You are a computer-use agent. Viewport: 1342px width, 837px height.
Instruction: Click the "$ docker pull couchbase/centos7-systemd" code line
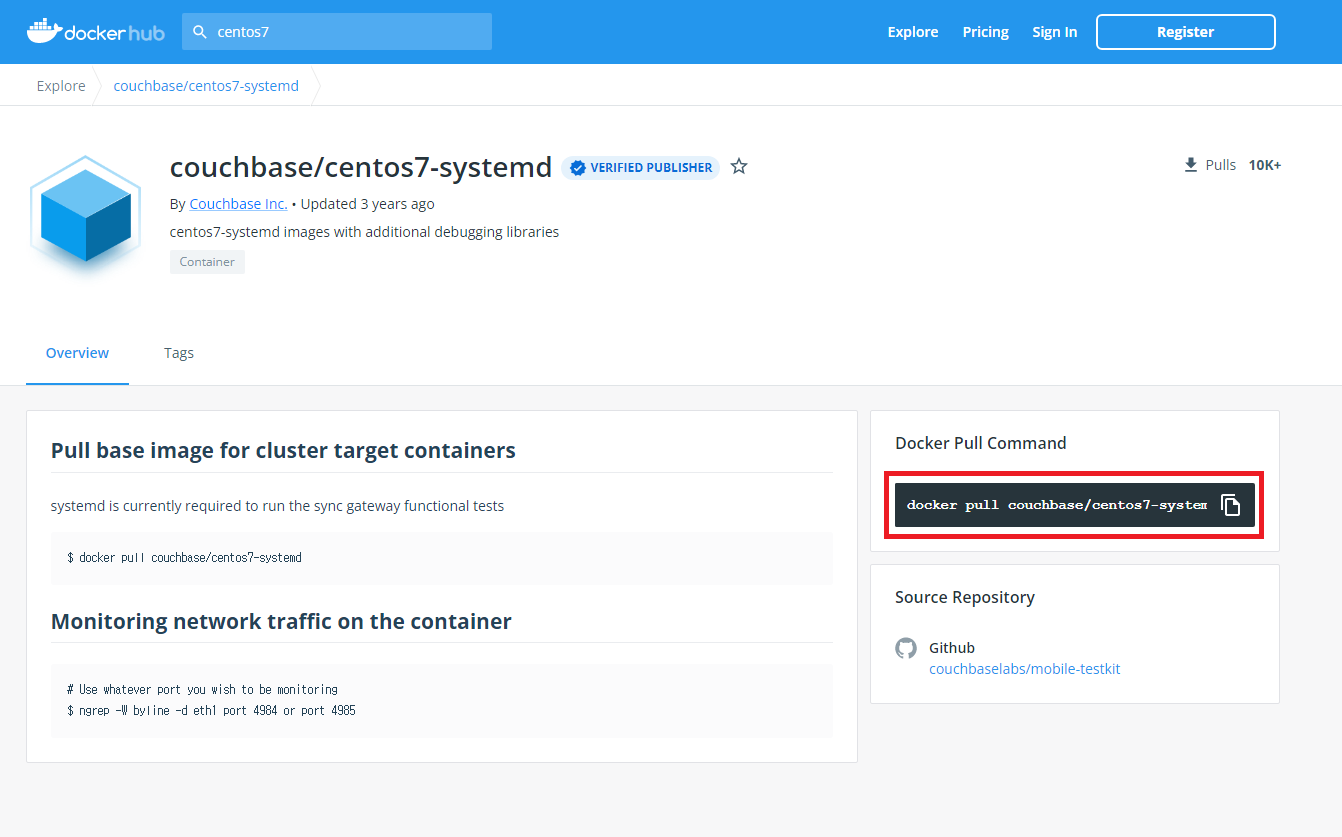[x=184, y=557]
